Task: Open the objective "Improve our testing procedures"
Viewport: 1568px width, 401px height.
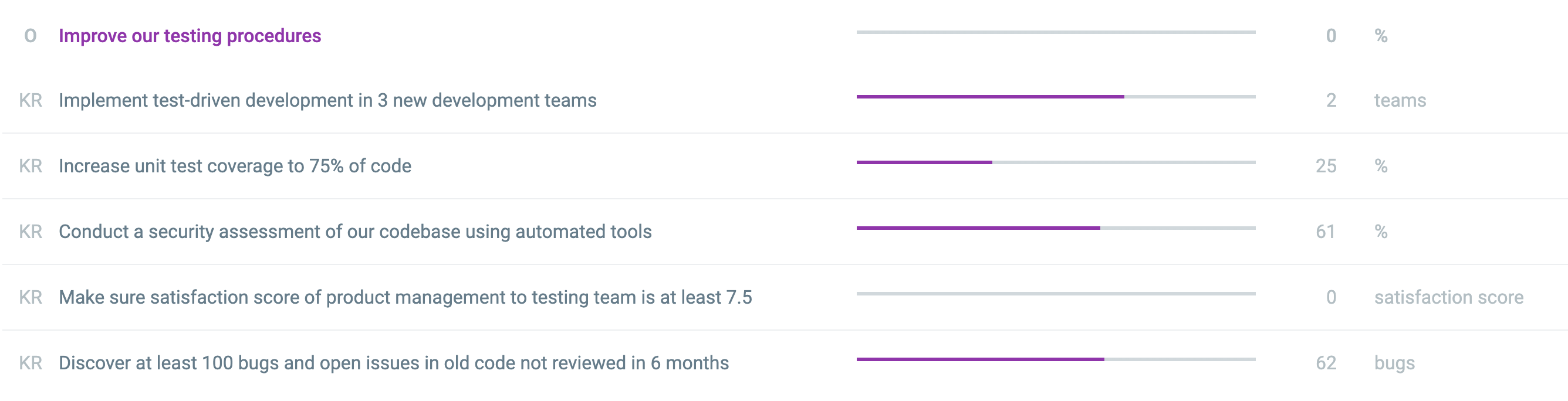Action: pos(190,36)
